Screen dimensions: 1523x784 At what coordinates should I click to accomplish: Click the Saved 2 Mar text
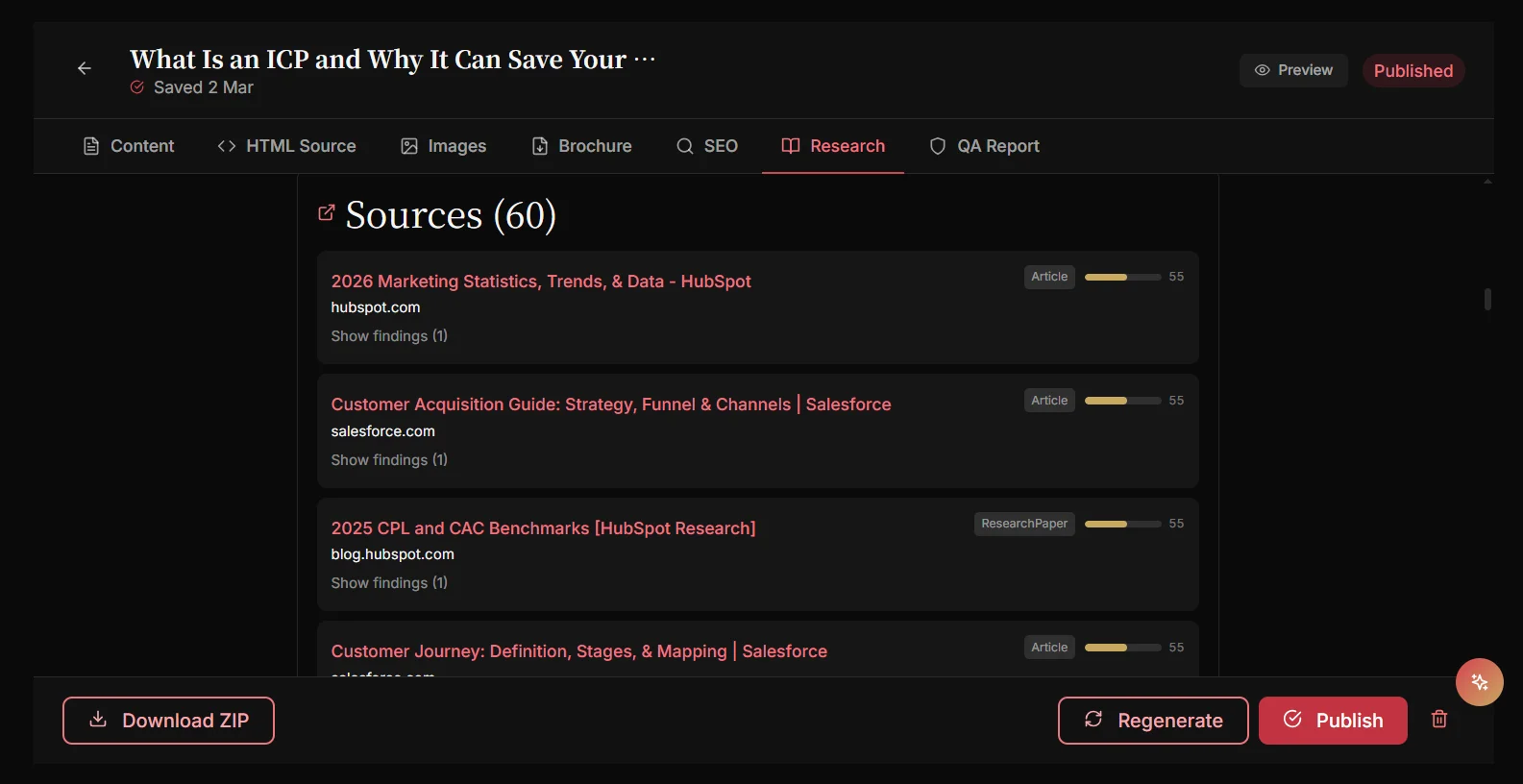click(x=204, y=87)
